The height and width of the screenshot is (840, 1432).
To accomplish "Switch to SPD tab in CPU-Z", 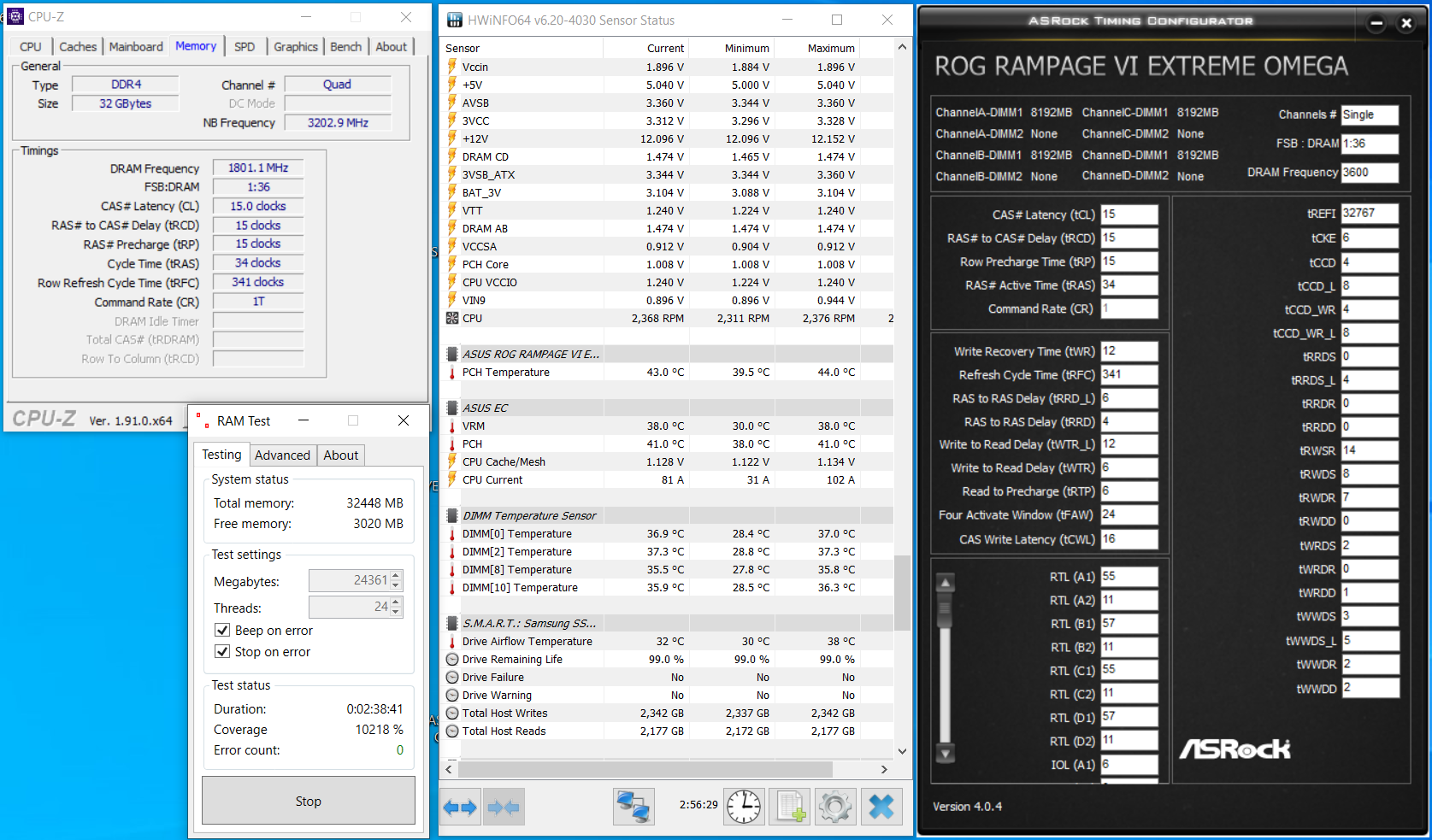I will (245, 47).
